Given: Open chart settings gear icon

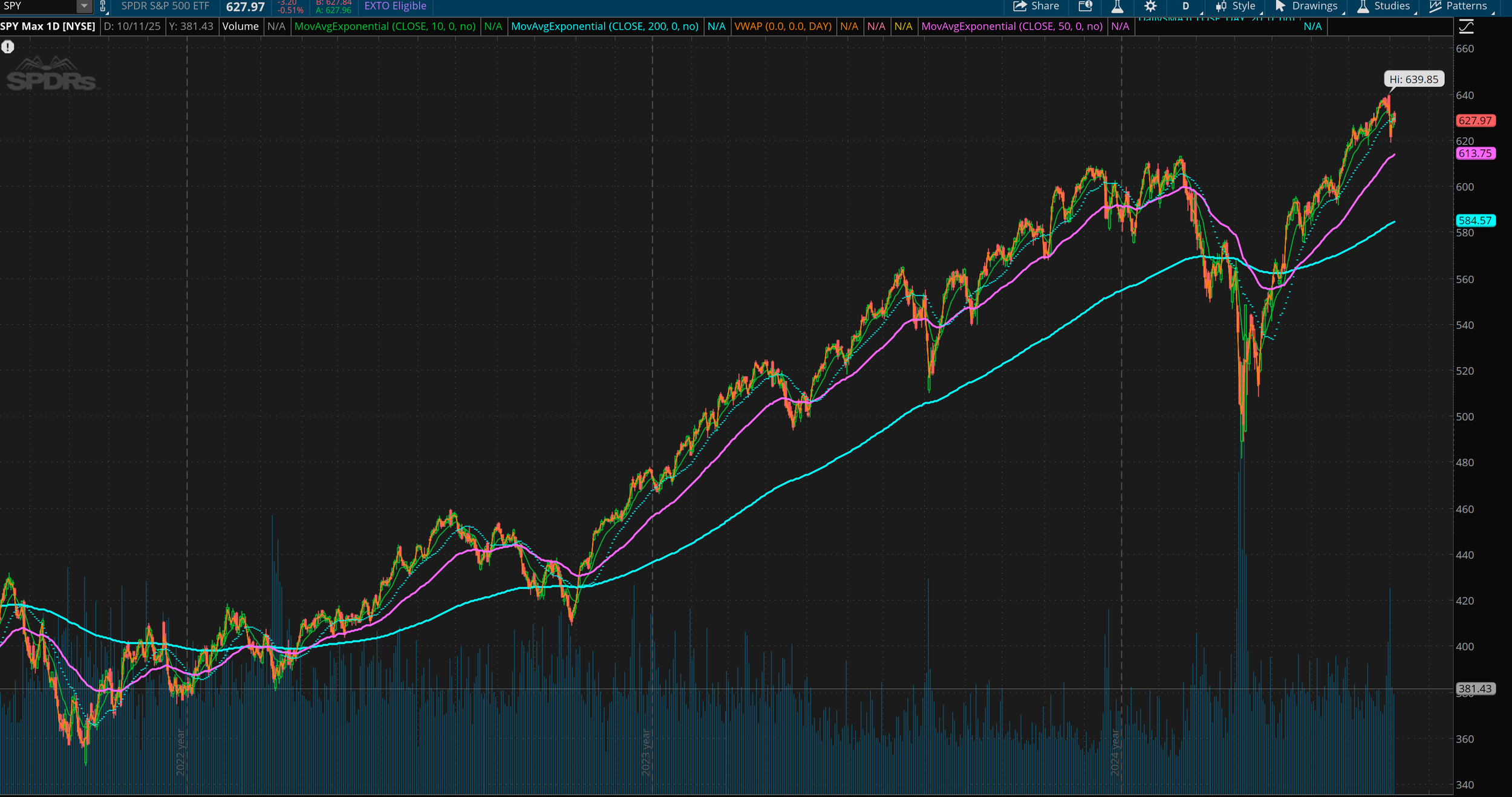Looking at the screenshot, I should pyautogui.click(x=1150, y=7).
